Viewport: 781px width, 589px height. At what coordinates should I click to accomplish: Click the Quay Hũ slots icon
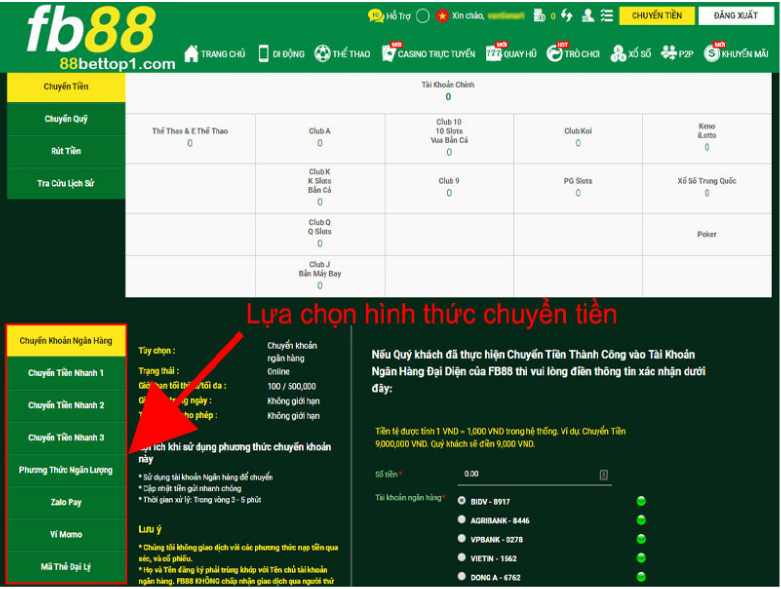coord(493,54)
